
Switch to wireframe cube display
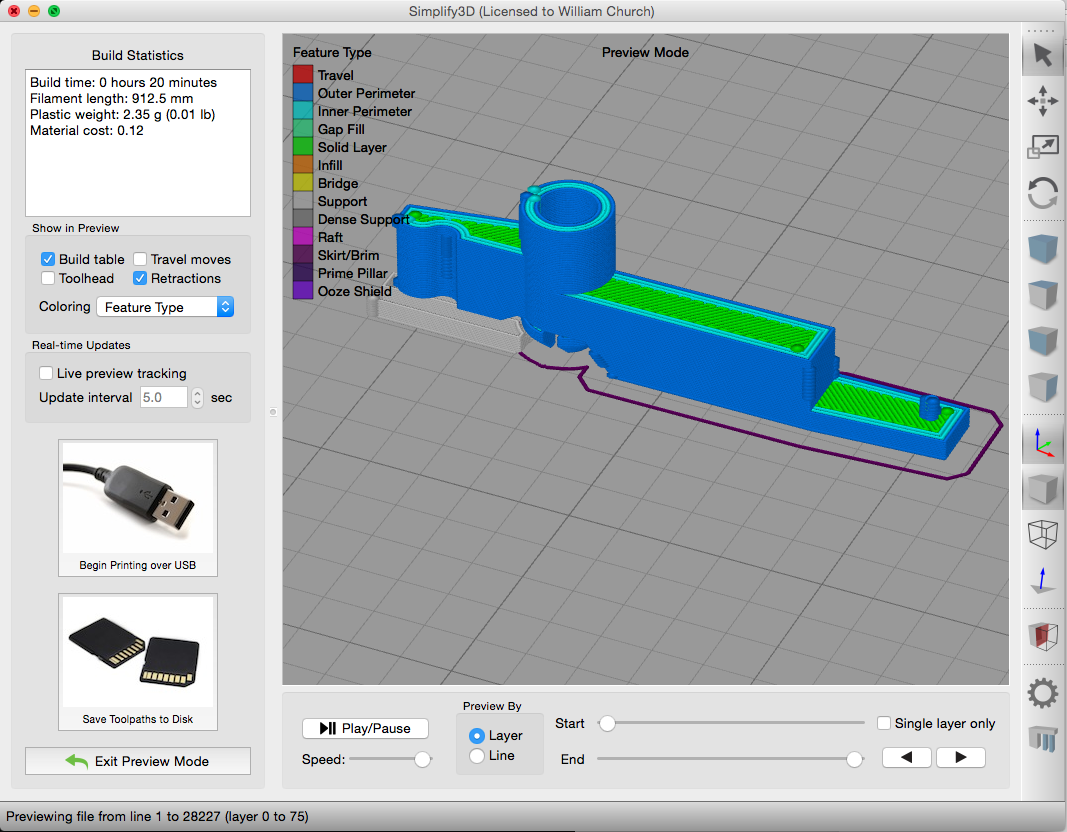coord(1043,534)
